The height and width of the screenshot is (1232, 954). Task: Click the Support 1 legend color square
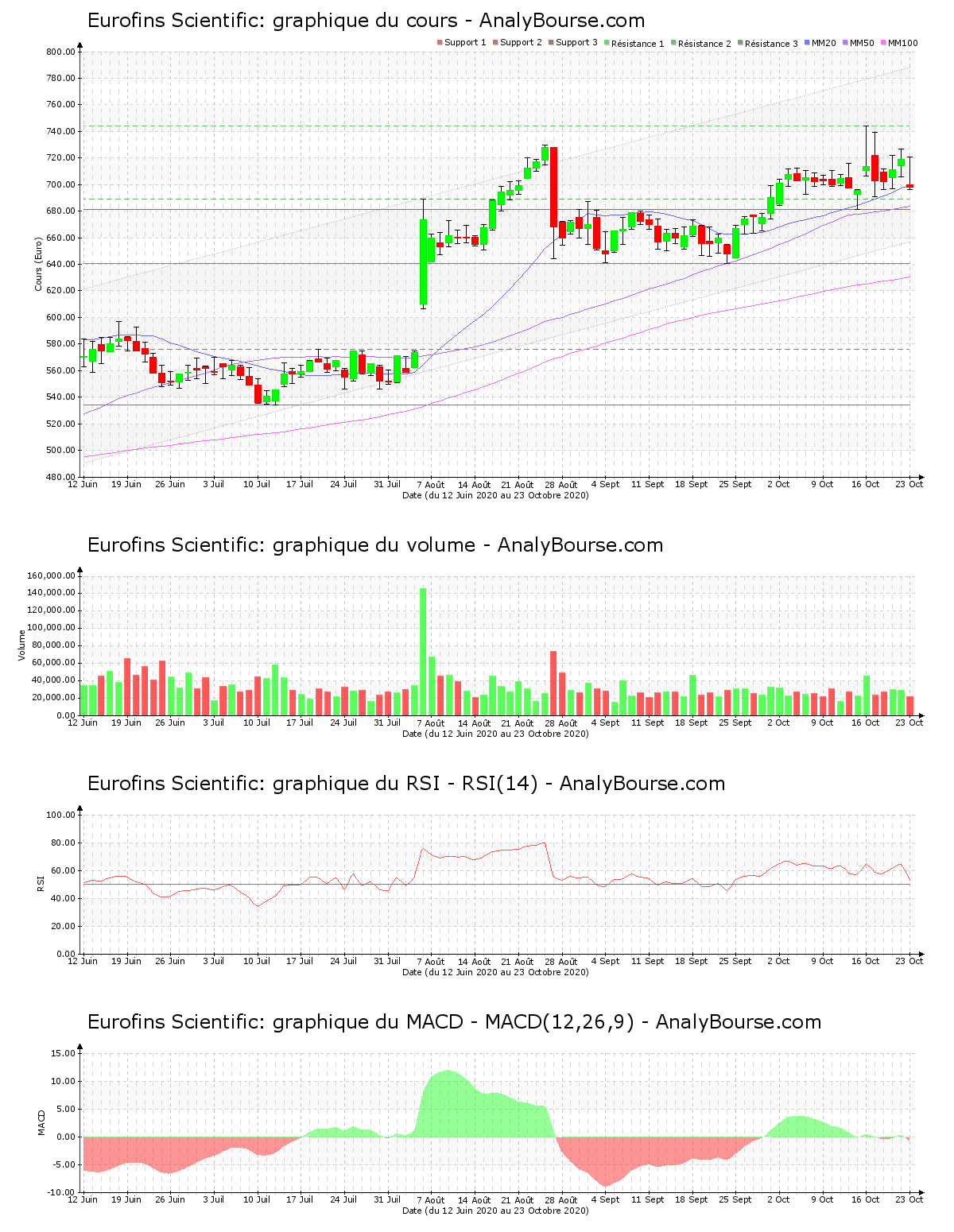coord(440,43)
